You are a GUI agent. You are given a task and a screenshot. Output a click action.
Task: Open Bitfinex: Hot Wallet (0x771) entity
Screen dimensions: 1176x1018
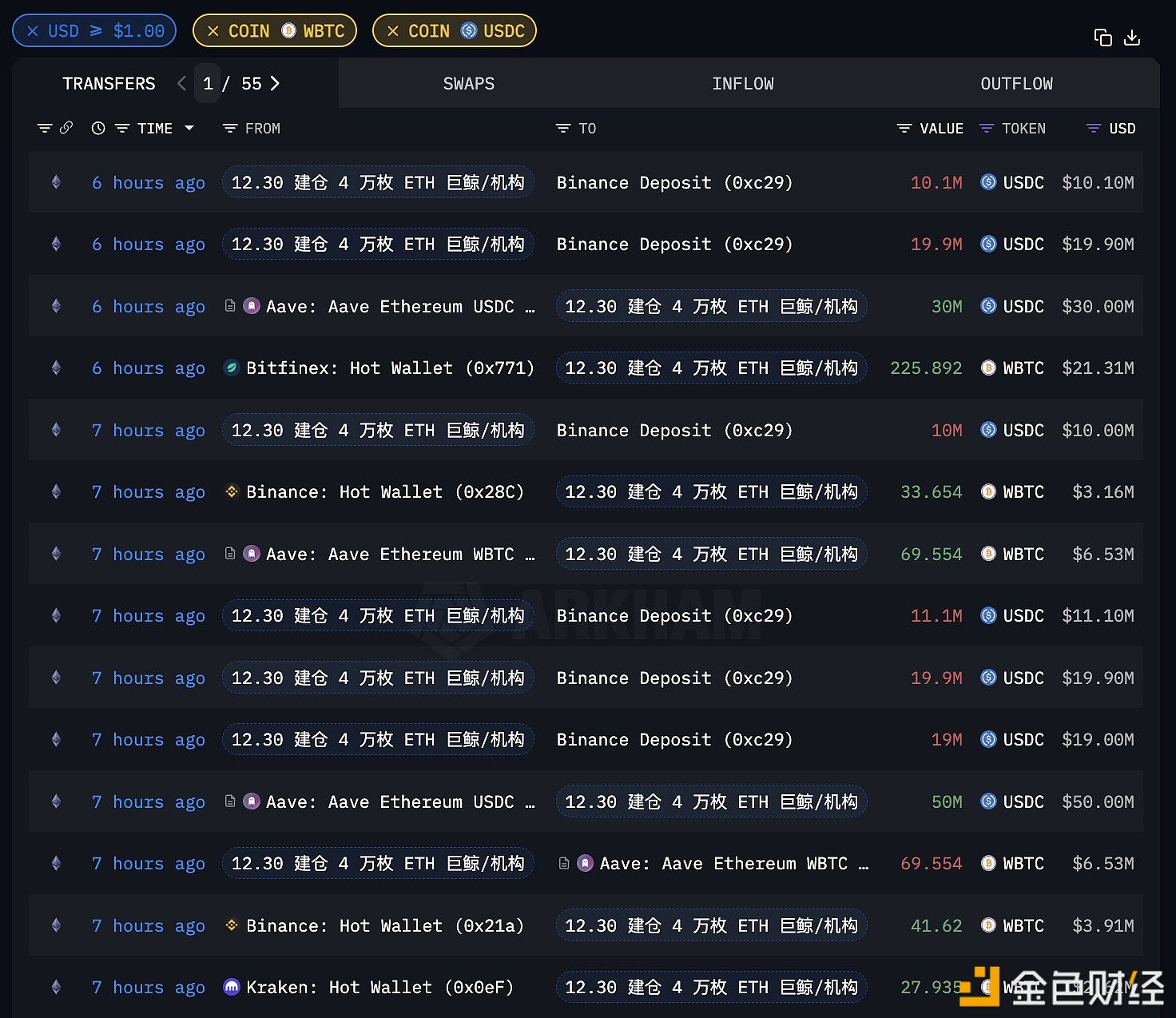pos(390,368)
